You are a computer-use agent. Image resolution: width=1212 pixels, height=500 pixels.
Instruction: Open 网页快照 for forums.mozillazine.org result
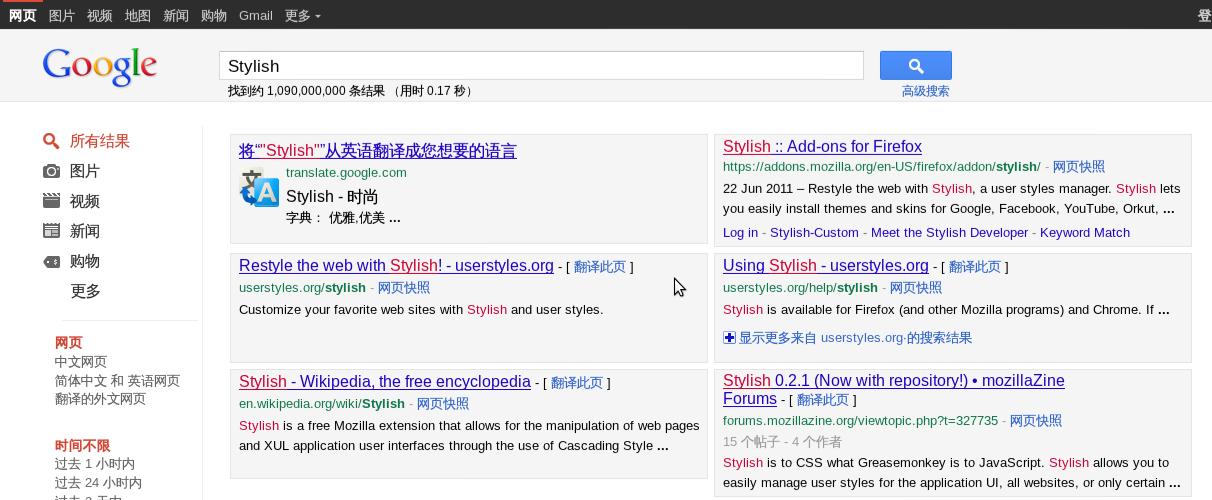click(1036, 421)
